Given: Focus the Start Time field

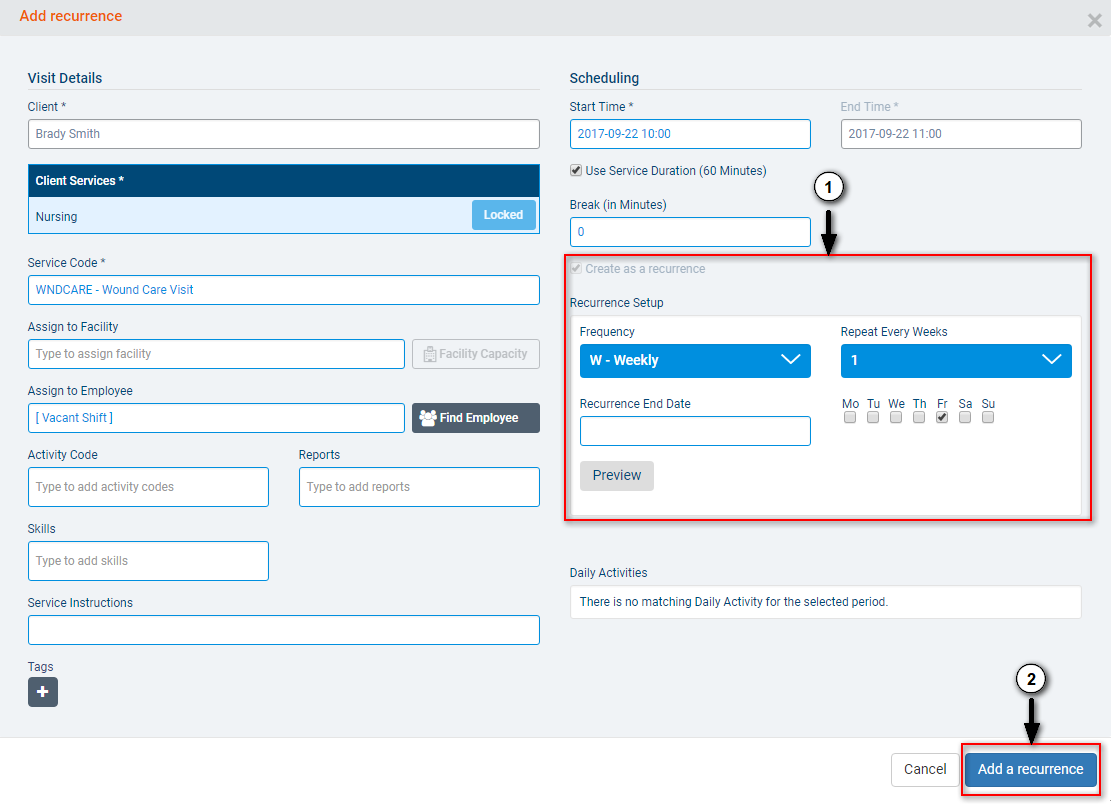Looking at the screenshot, I should (690, 134).
